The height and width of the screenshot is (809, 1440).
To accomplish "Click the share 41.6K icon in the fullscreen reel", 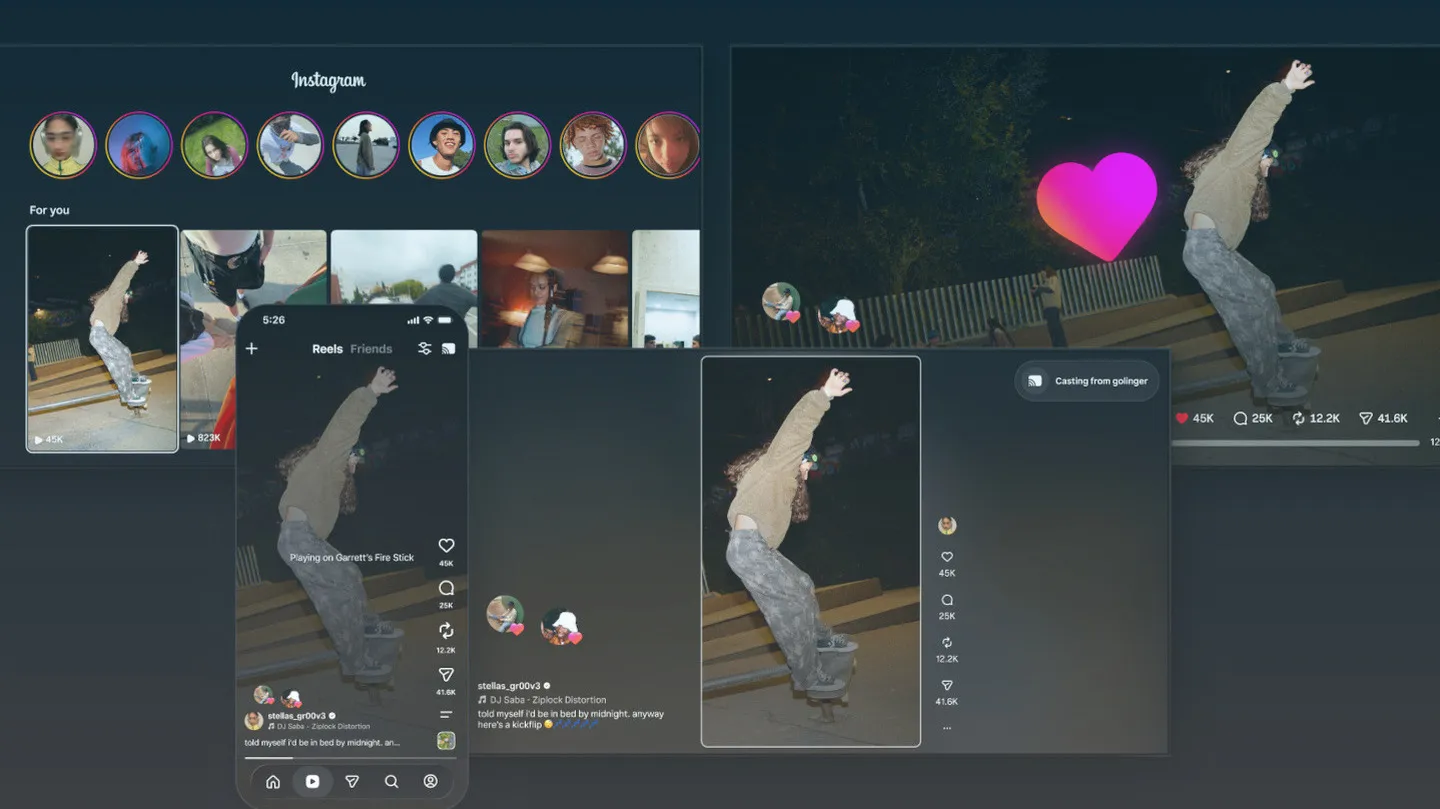I will click(1365, 418).
